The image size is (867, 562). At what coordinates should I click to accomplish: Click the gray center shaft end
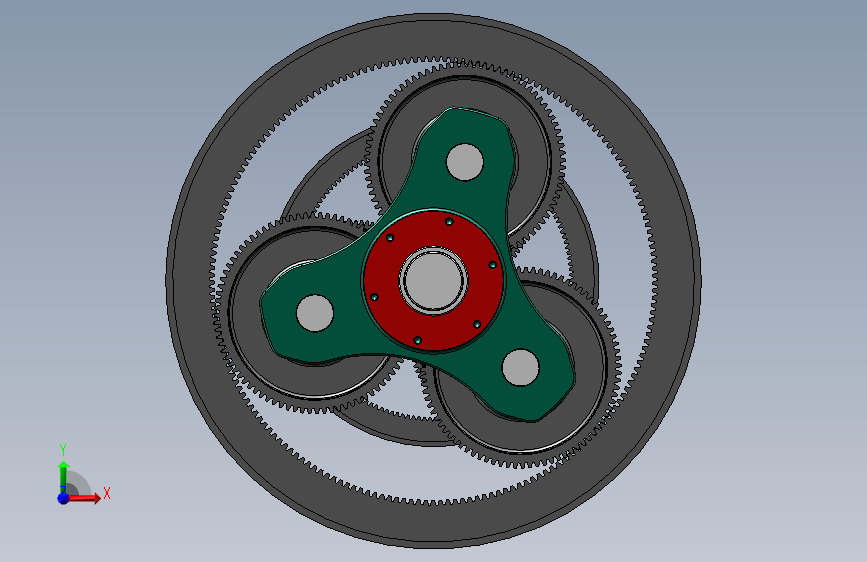coord(434,280)
